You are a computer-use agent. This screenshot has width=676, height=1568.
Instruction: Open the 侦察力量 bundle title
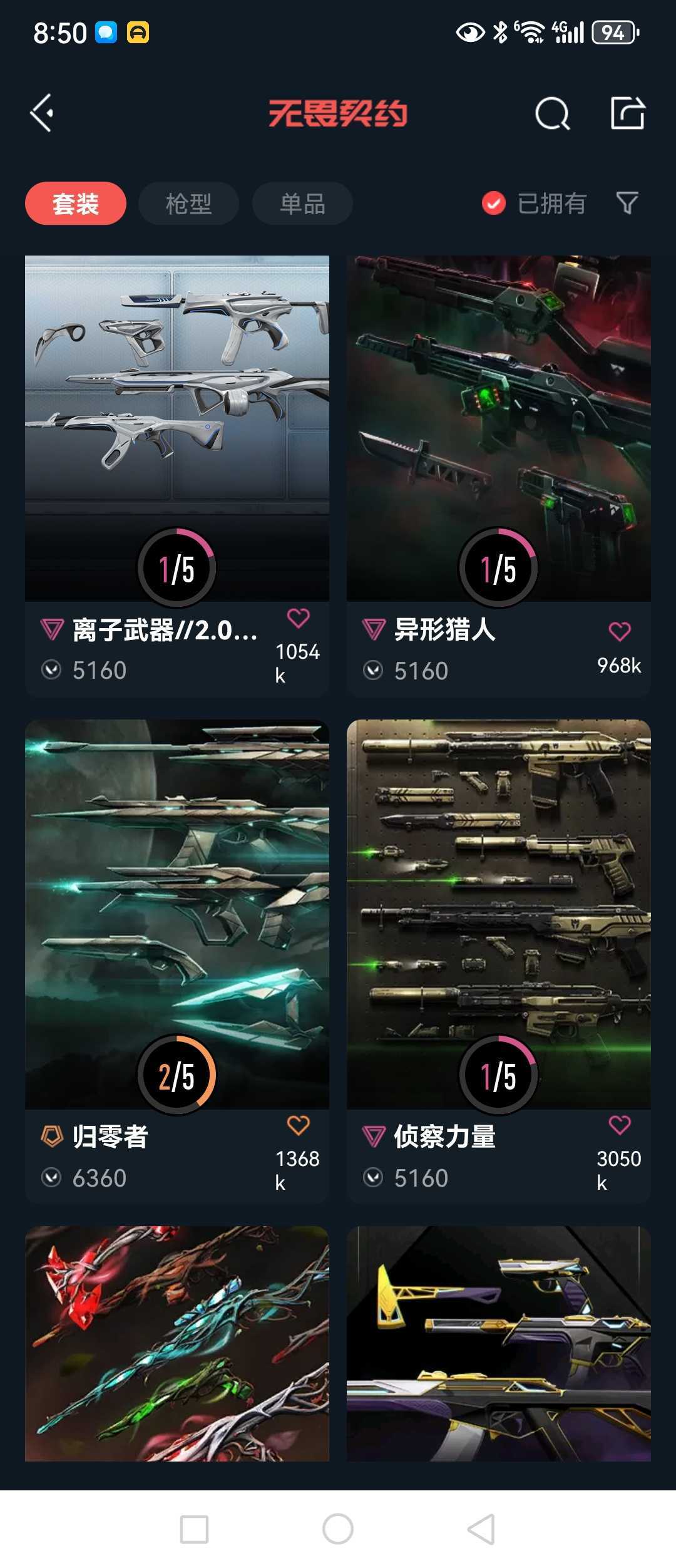click(445, 1137)
